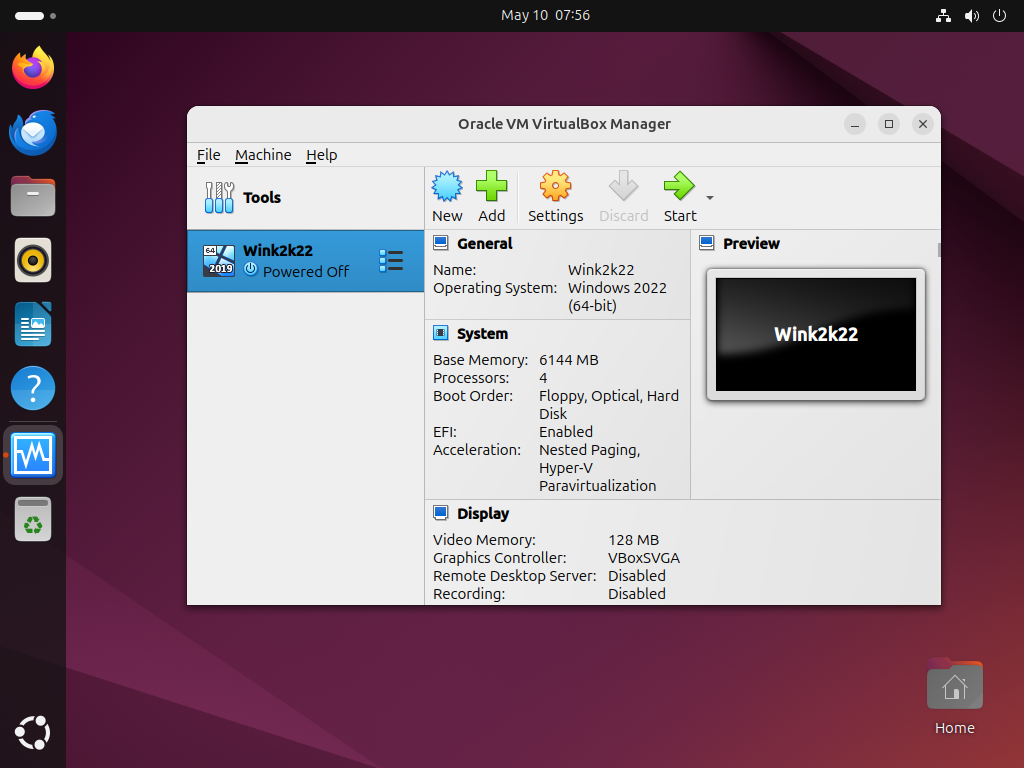1024x768 pixels.
Task: Open the Help question mark dock icon
Action: [33, 388]
